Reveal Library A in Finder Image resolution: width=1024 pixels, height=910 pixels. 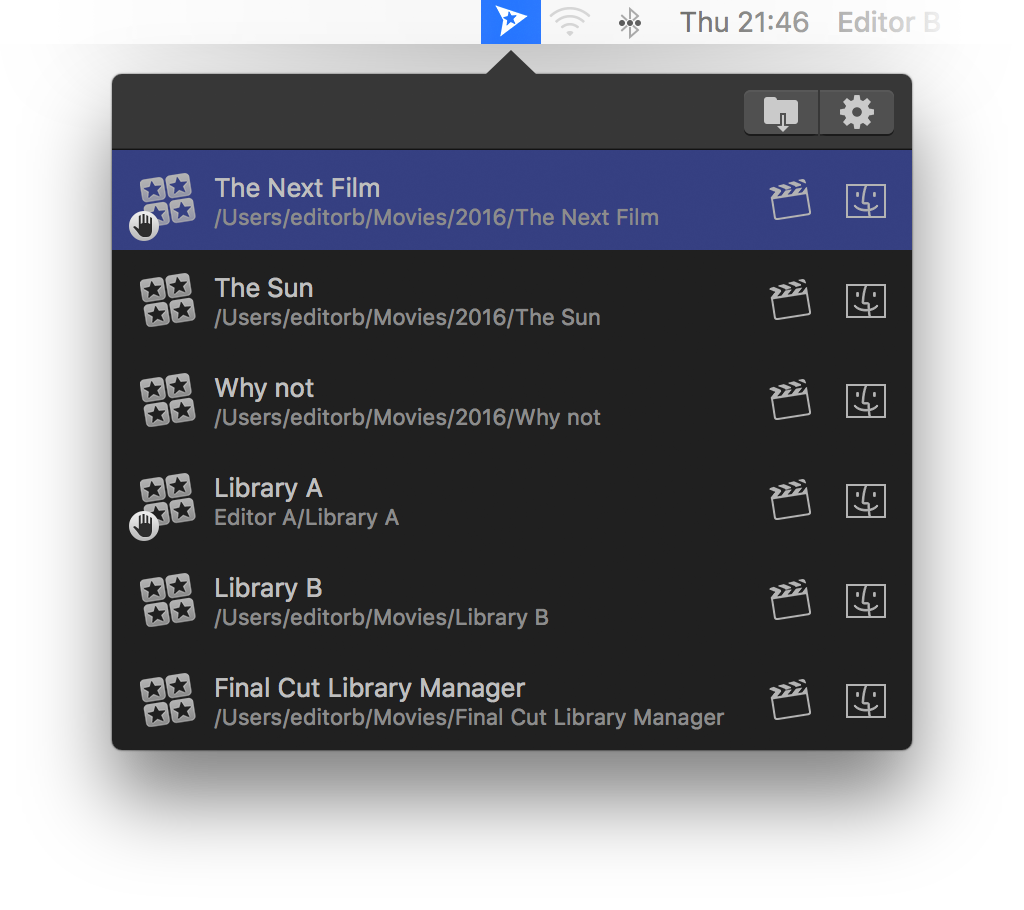pos(866,501)
